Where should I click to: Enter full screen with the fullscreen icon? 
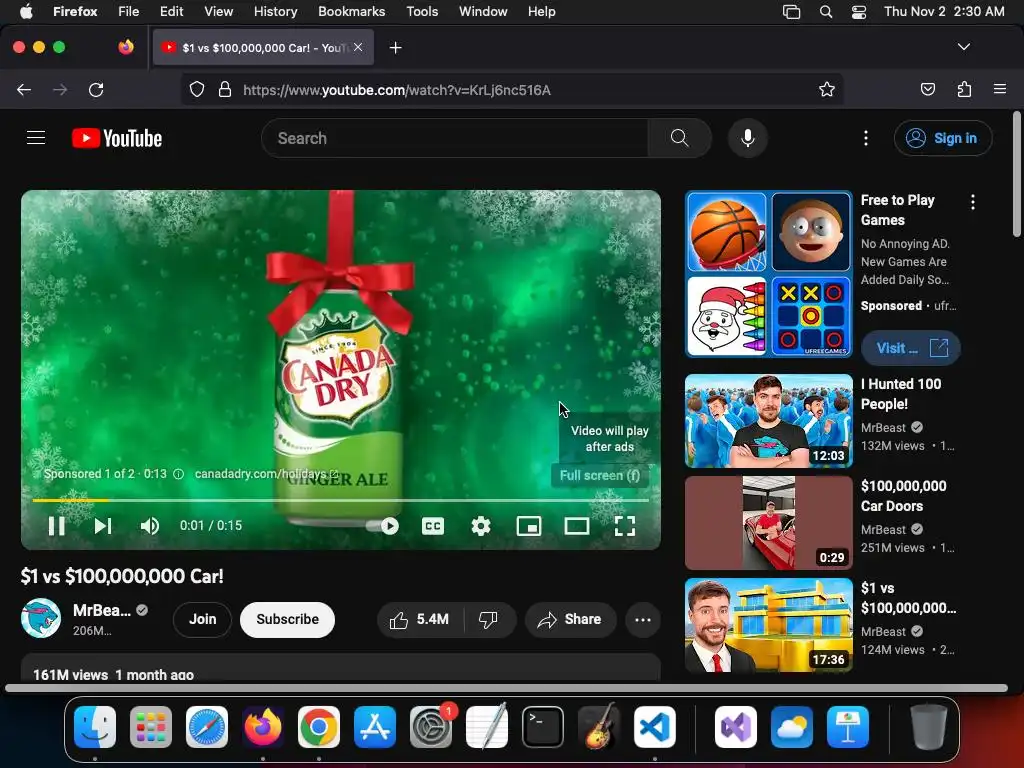[625, 526]
